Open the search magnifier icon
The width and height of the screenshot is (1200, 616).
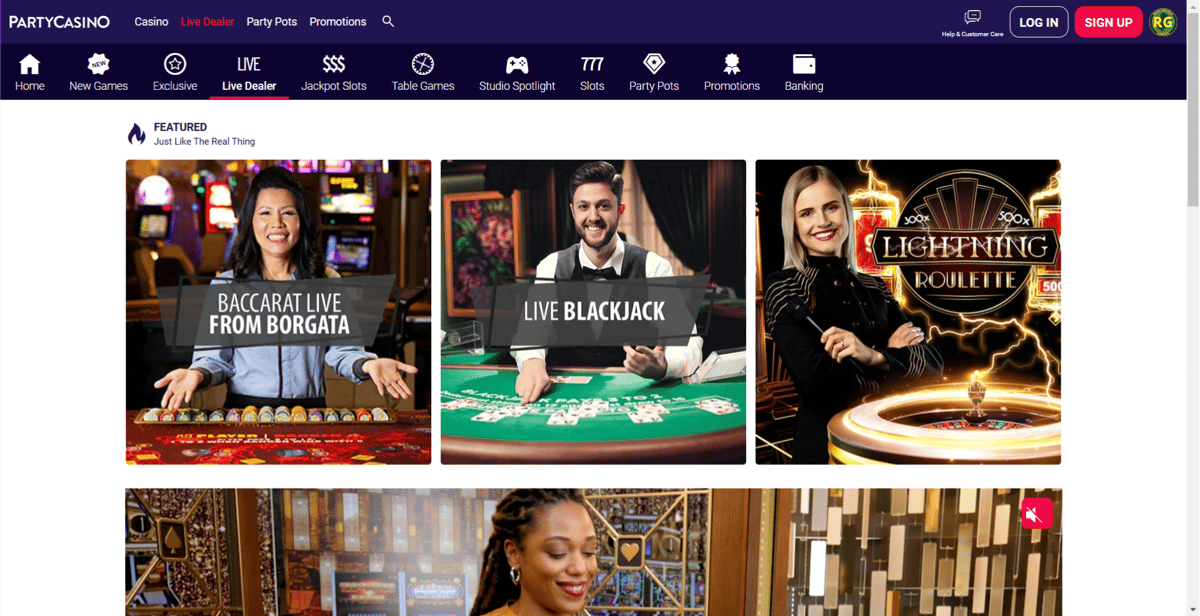[388, 21]
